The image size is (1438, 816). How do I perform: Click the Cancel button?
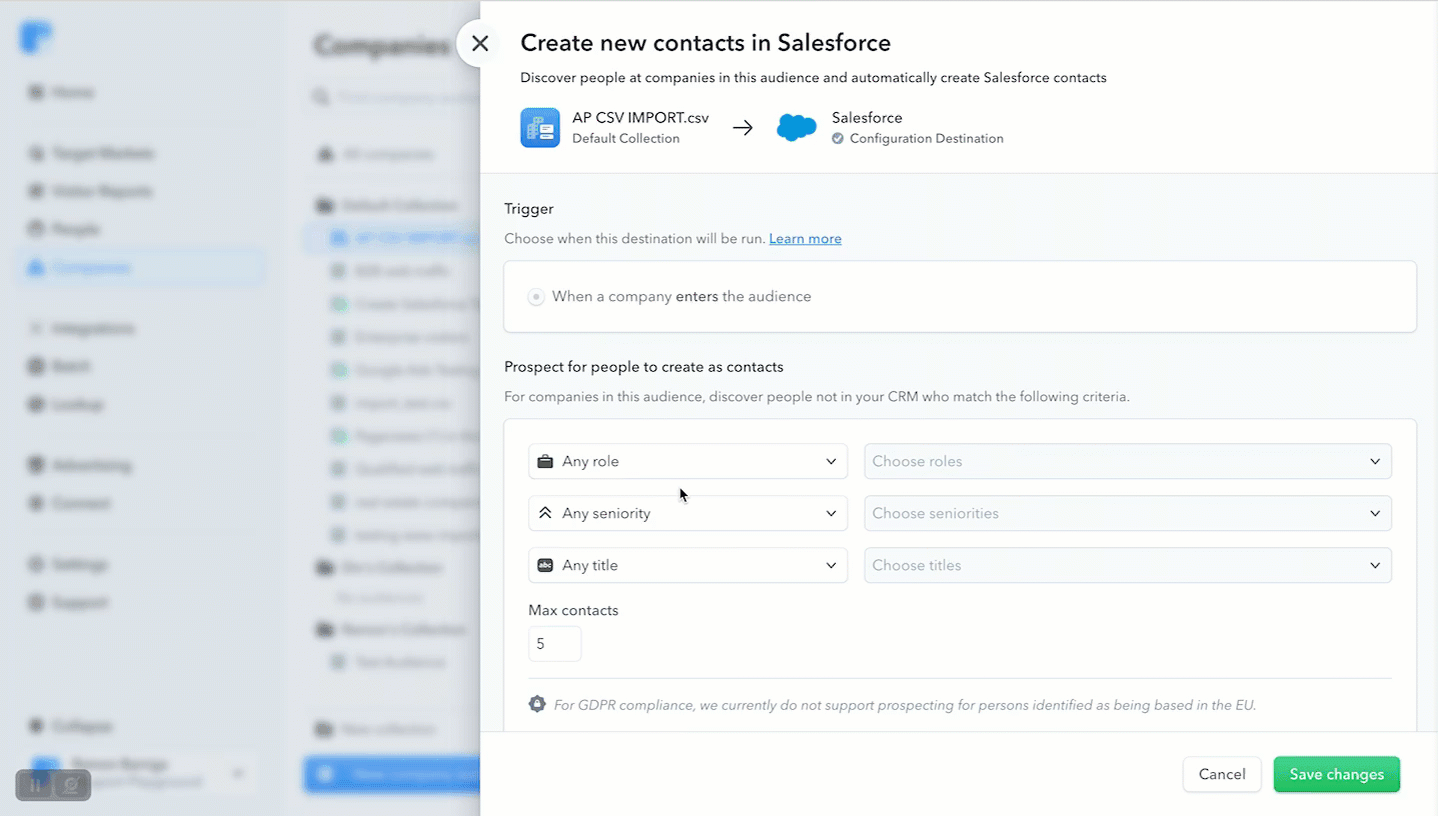(x=1222, y=774)
